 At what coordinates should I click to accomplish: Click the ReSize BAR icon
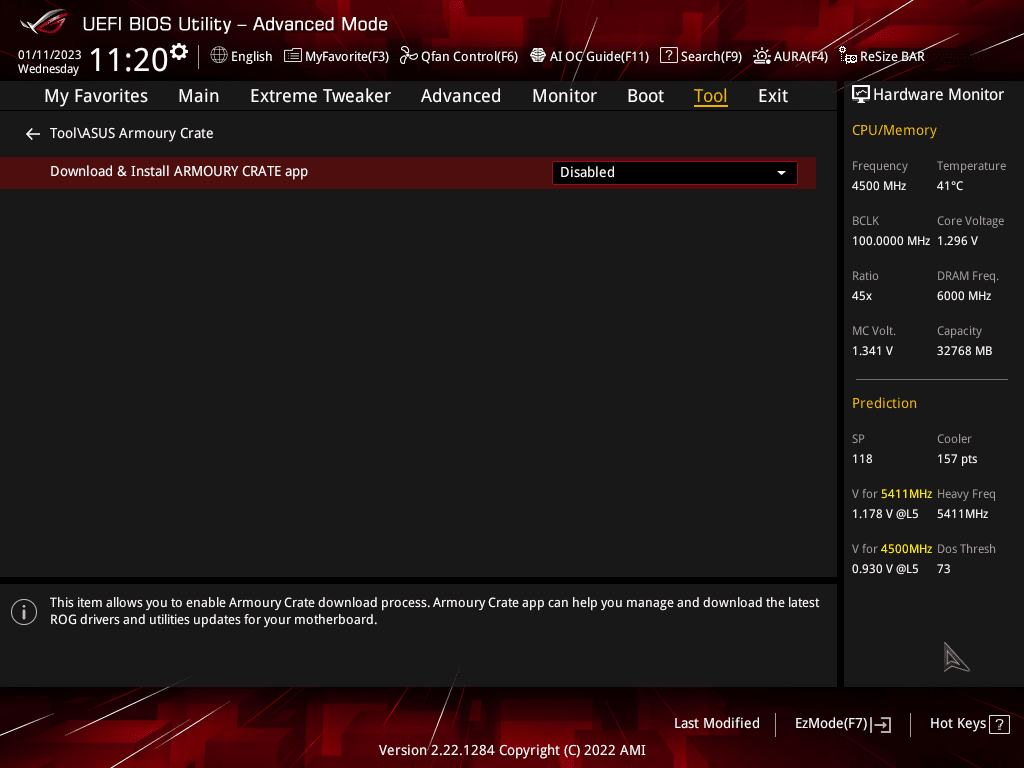coord(848,56)
